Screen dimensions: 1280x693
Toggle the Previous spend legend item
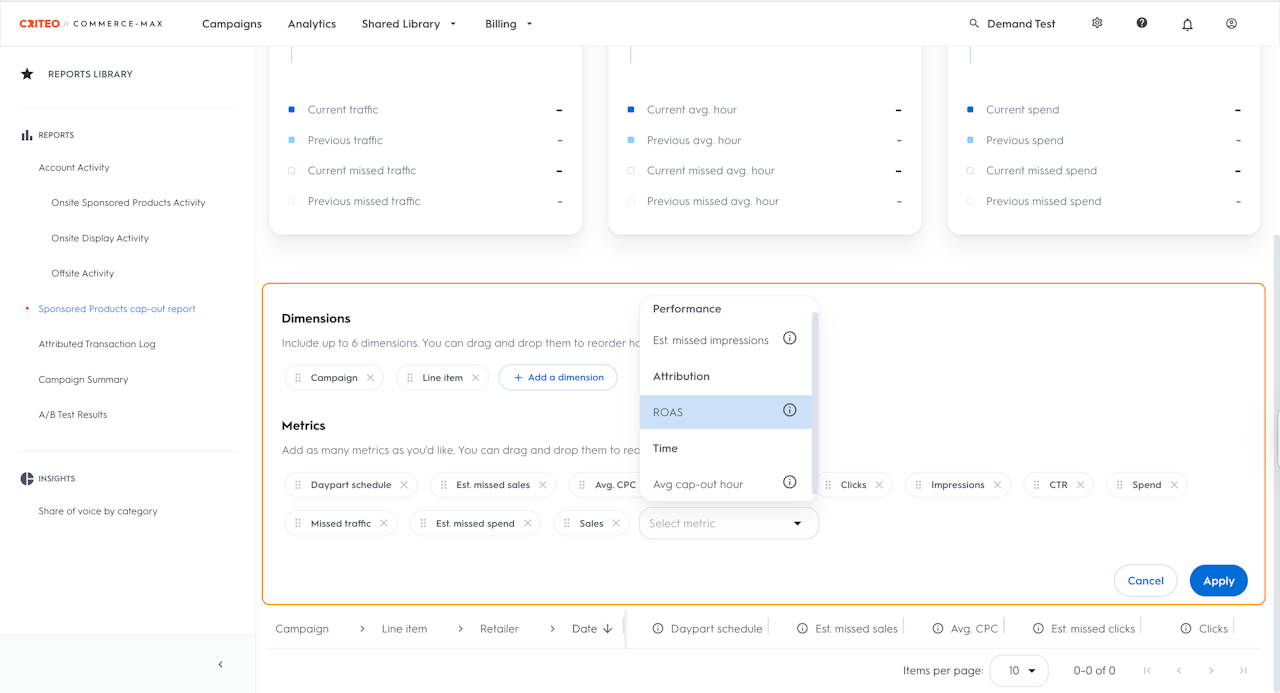[x=1024, y=141]
